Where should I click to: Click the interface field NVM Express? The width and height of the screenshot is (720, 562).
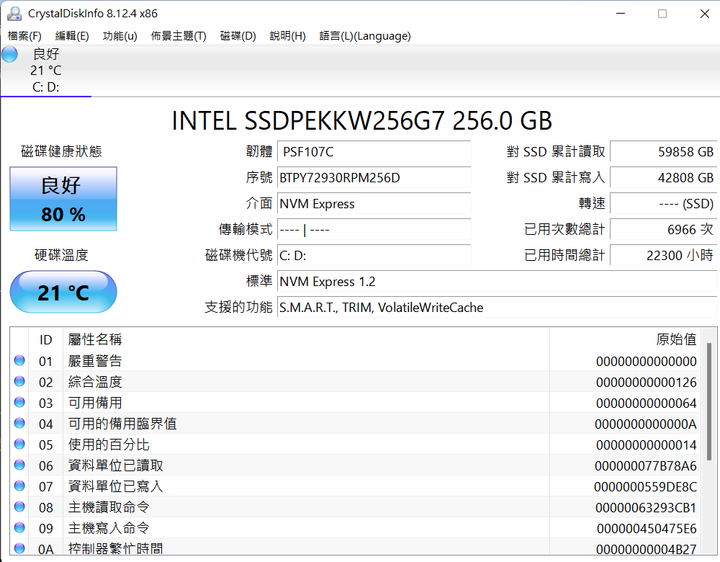374,204
